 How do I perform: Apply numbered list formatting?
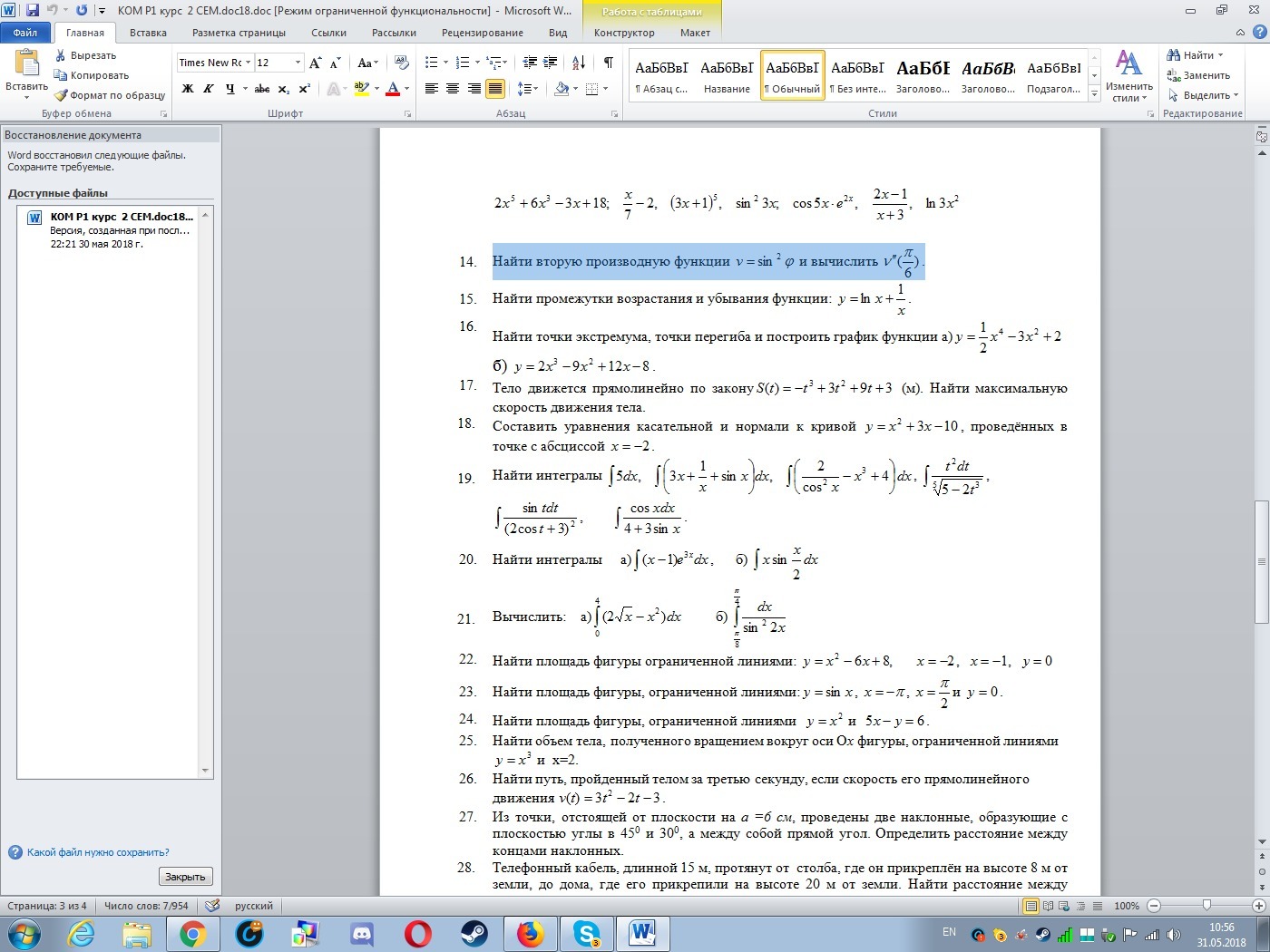(x=463, y=63)
